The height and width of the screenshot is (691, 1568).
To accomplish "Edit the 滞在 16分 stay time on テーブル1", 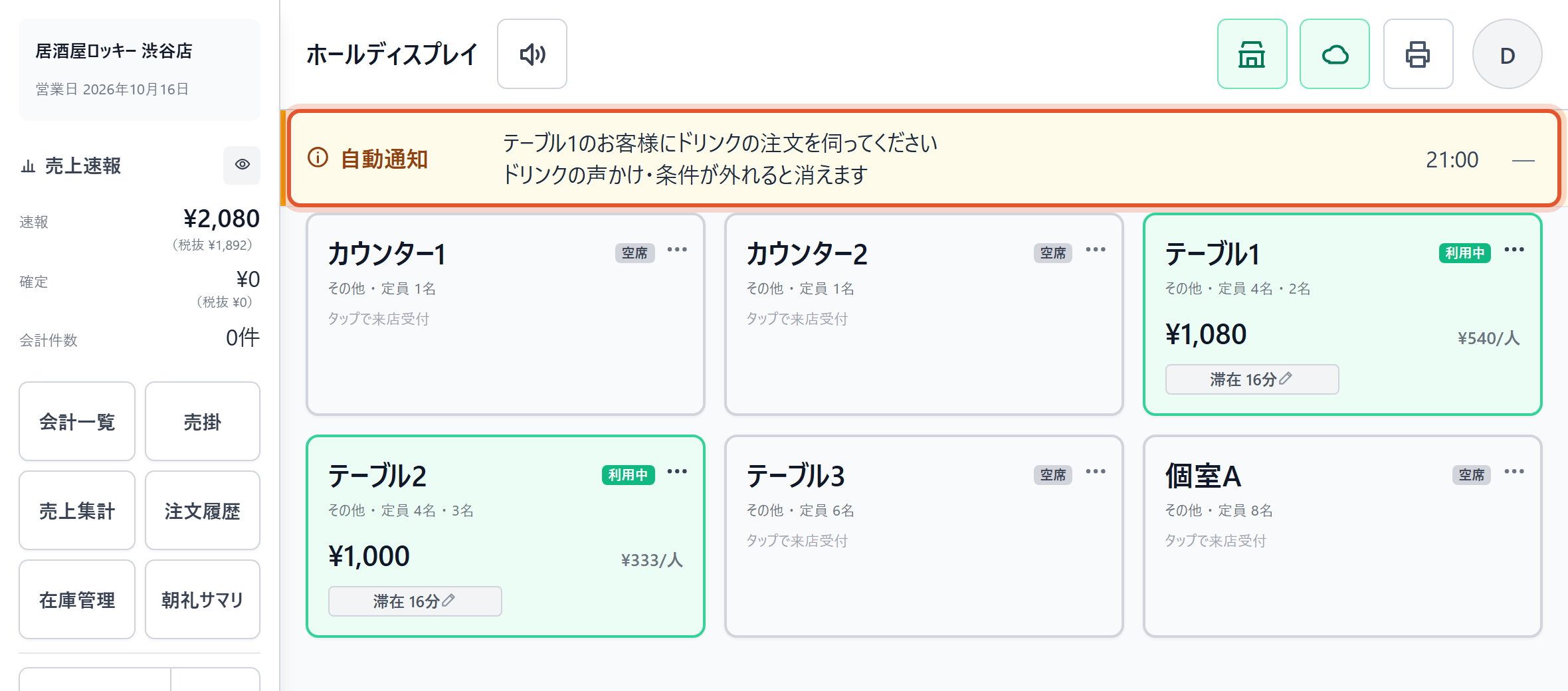I will coord(1252,379).
